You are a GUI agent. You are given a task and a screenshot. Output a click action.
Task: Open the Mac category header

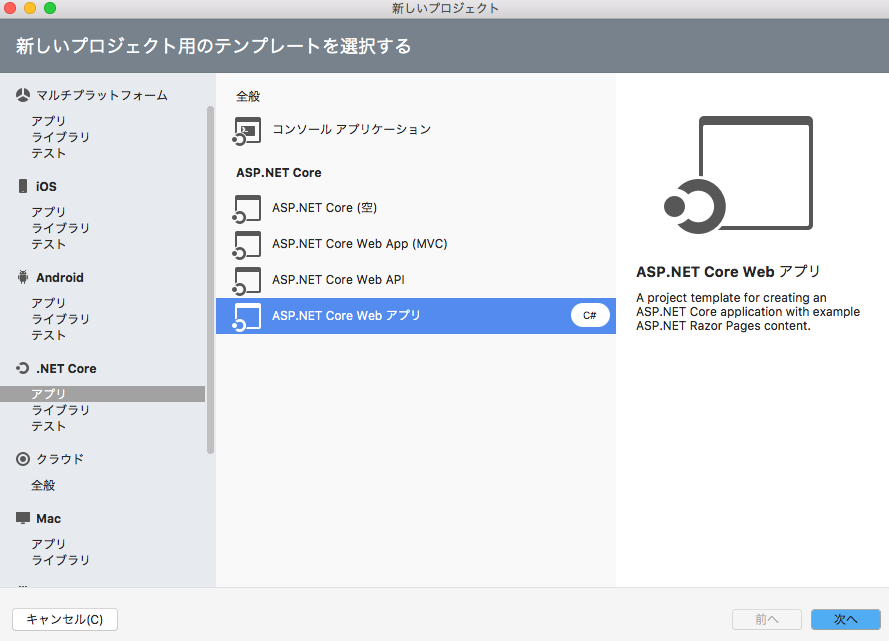[48, 519]
